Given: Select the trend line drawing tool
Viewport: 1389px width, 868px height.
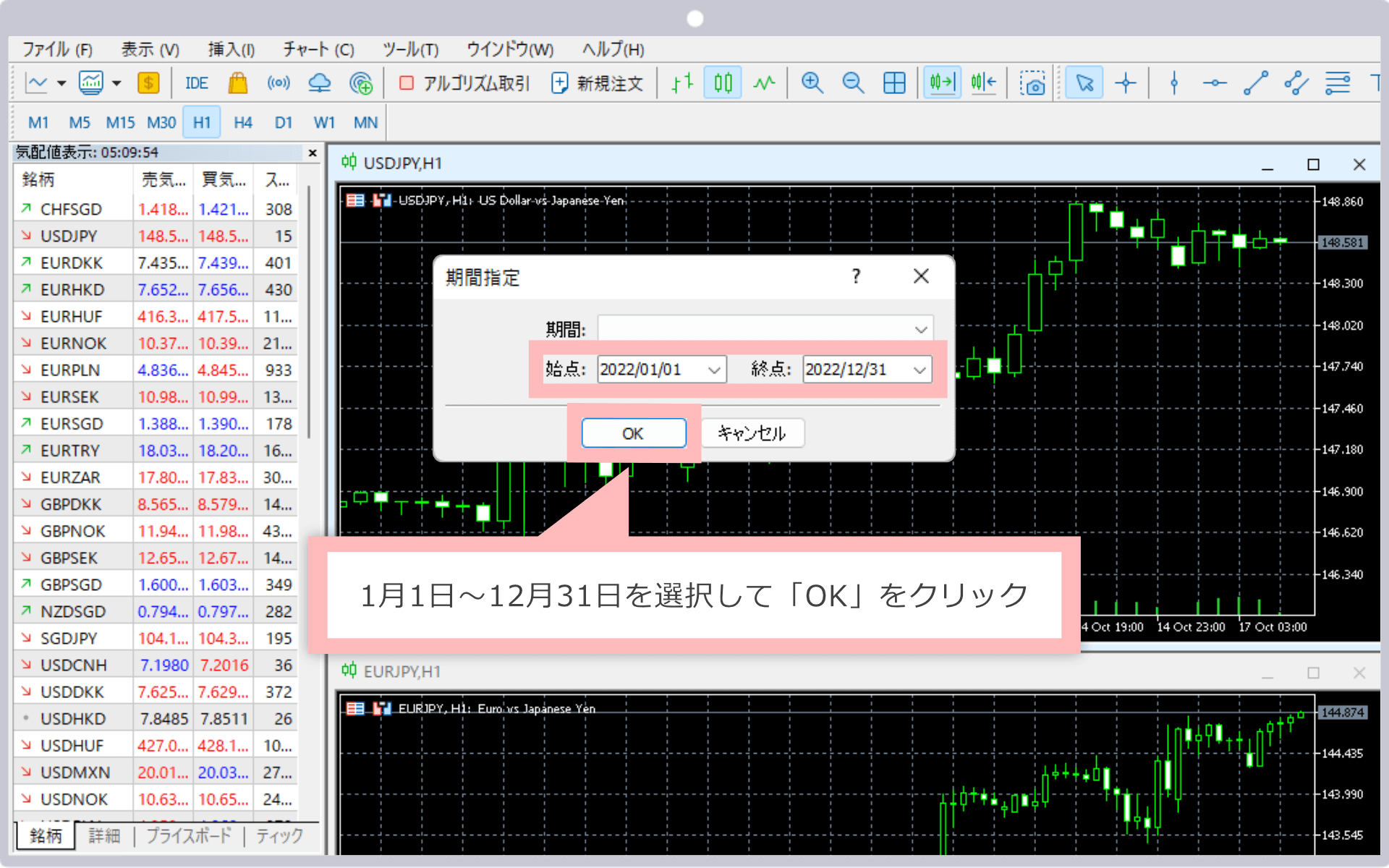Looking at the screenshot, I should coord(1257,82).
